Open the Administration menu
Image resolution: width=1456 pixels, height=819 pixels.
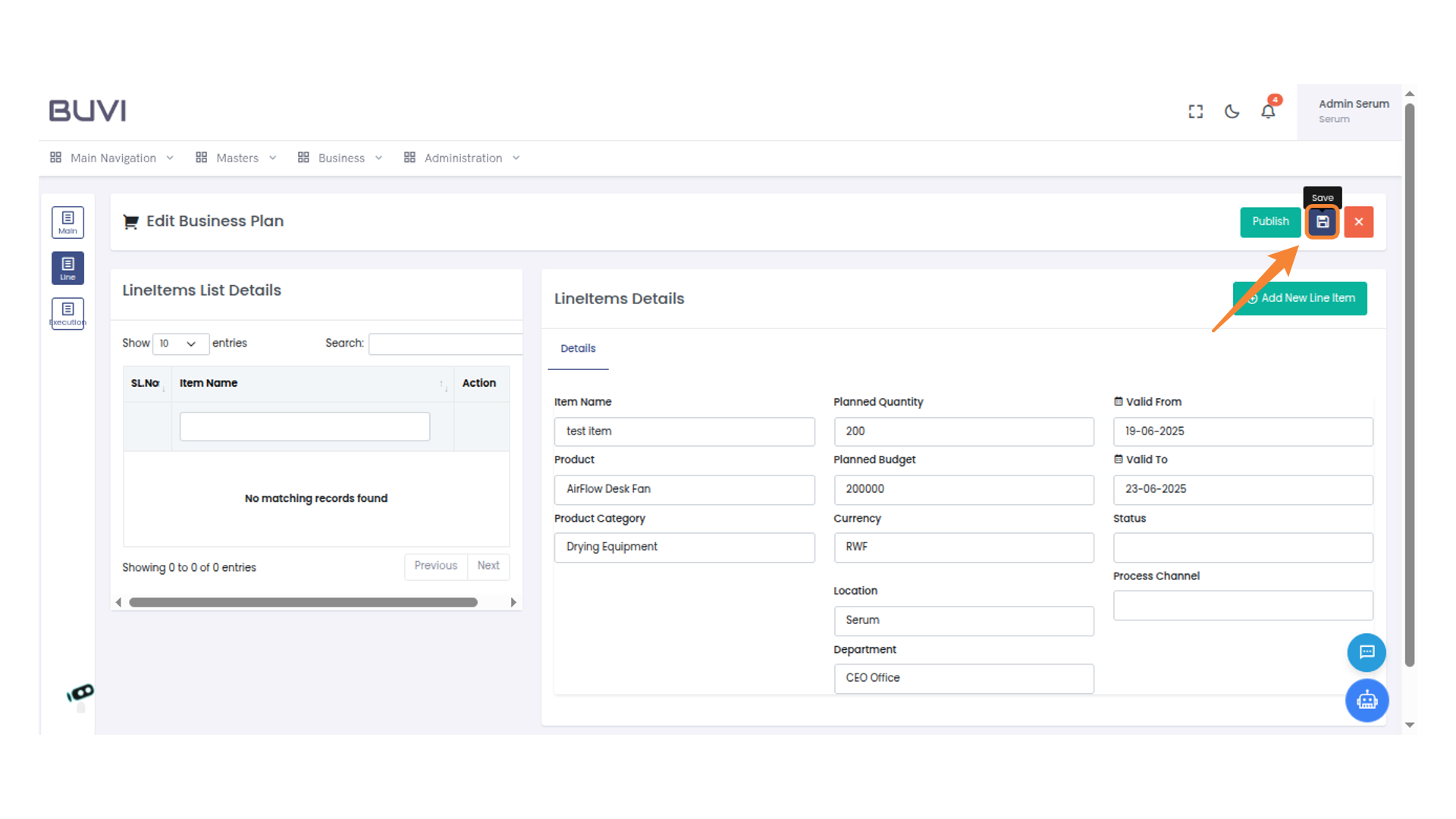pos(462,158)
